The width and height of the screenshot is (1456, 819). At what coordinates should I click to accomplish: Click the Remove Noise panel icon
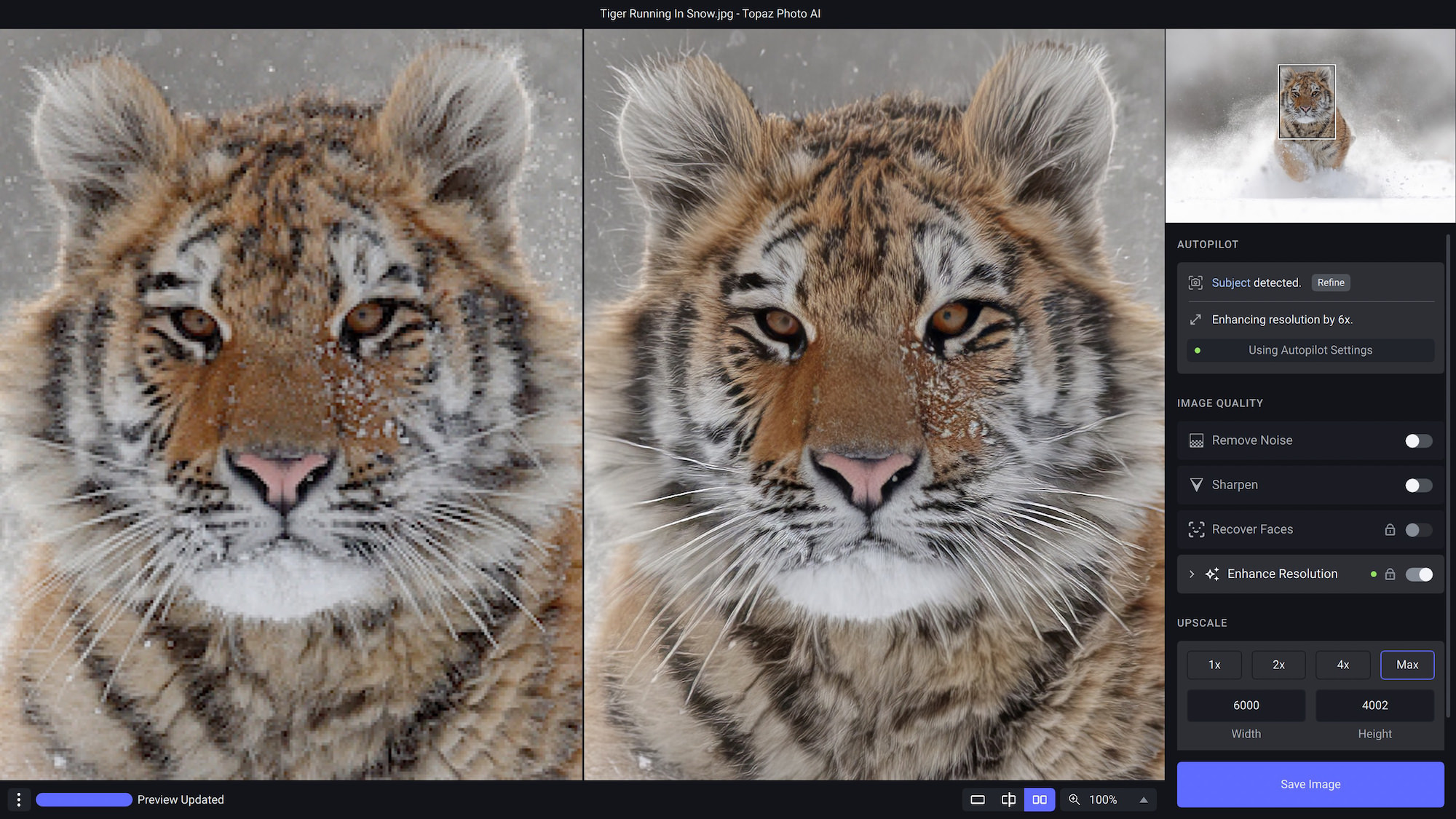[x=1196, y=440]
